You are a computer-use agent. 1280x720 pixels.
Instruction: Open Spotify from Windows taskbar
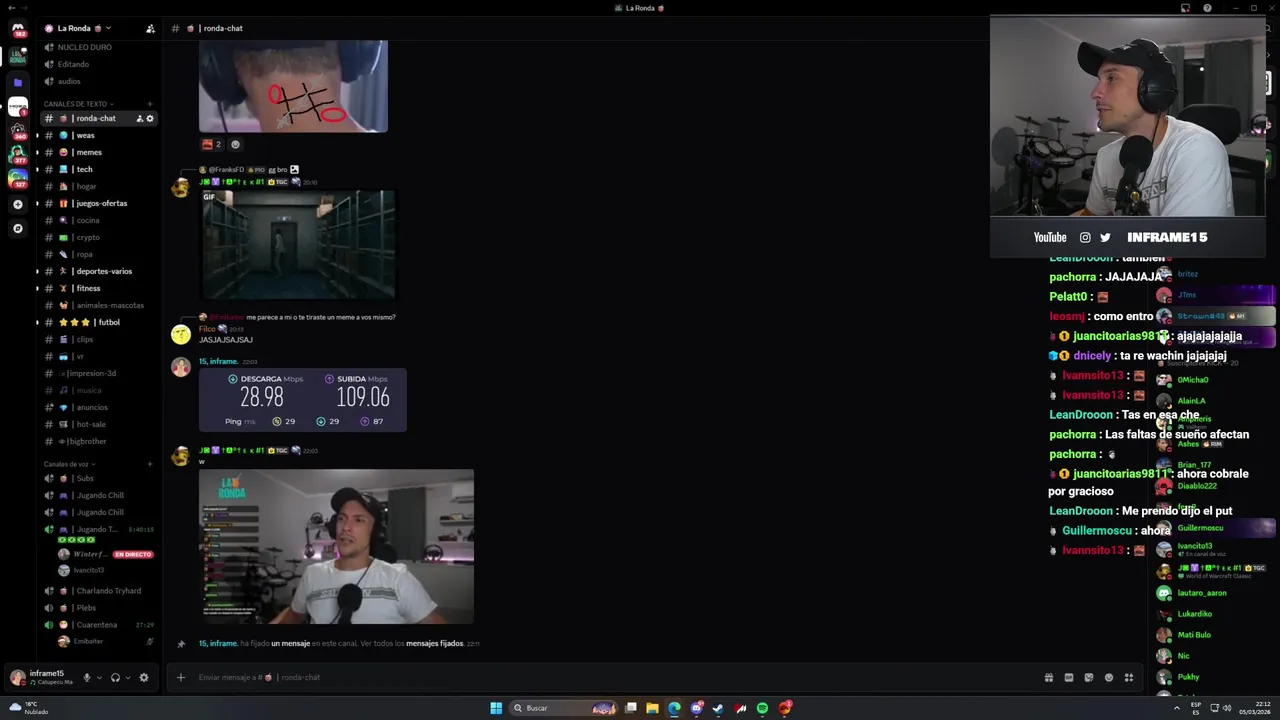point(762,708)
